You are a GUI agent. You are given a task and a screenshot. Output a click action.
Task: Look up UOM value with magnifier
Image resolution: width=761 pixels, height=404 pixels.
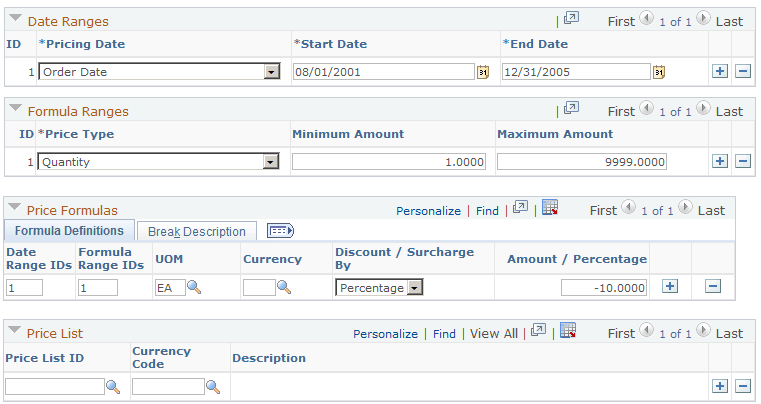(x=194, y=287)
